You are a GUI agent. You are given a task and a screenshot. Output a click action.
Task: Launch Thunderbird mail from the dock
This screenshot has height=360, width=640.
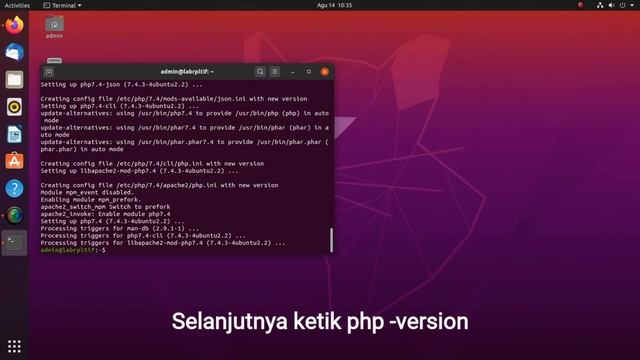point(14,52)
